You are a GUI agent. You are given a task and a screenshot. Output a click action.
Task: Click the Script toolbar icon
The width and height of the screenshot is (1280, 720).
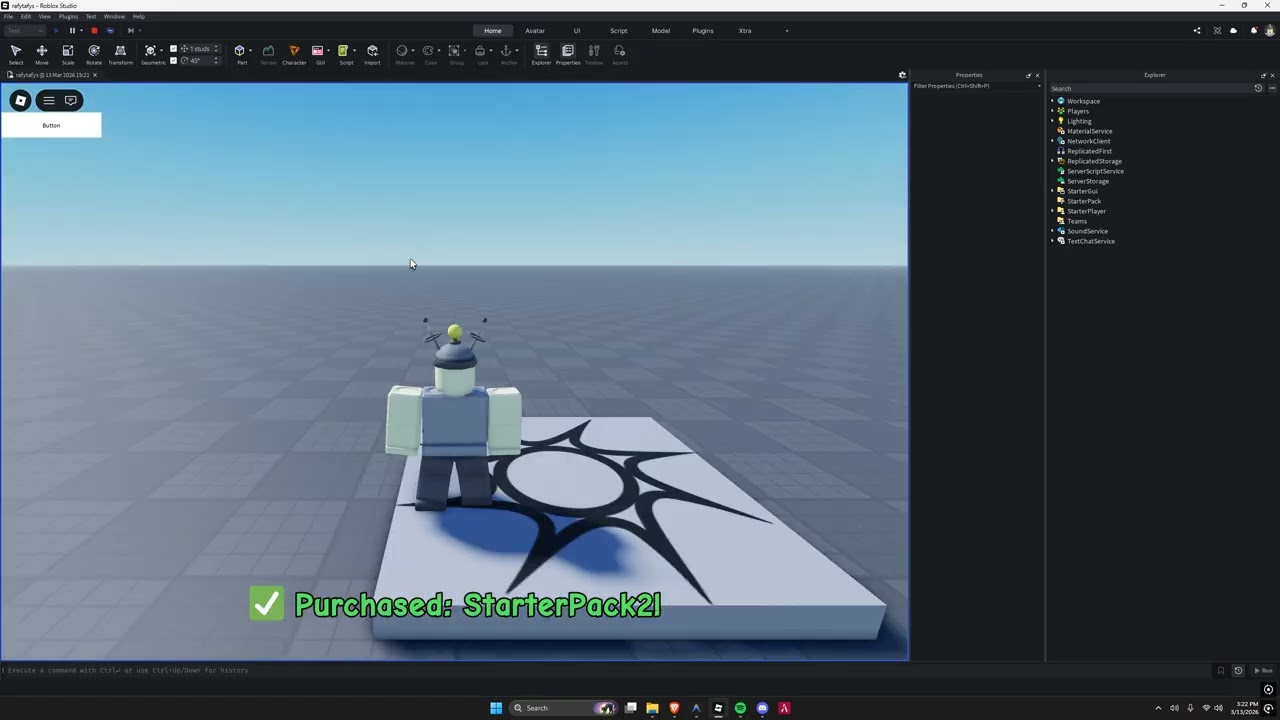click(345, 54)
